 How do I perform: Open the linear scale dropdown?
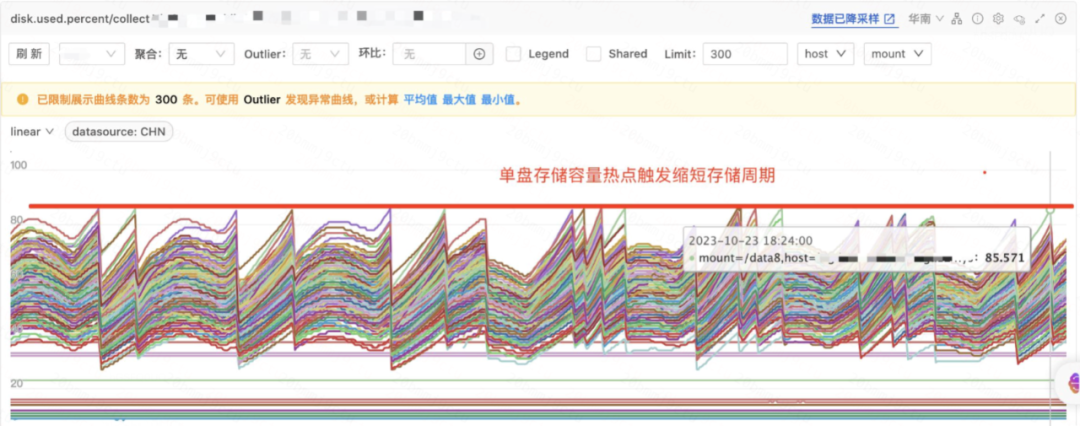pos(32,132)
